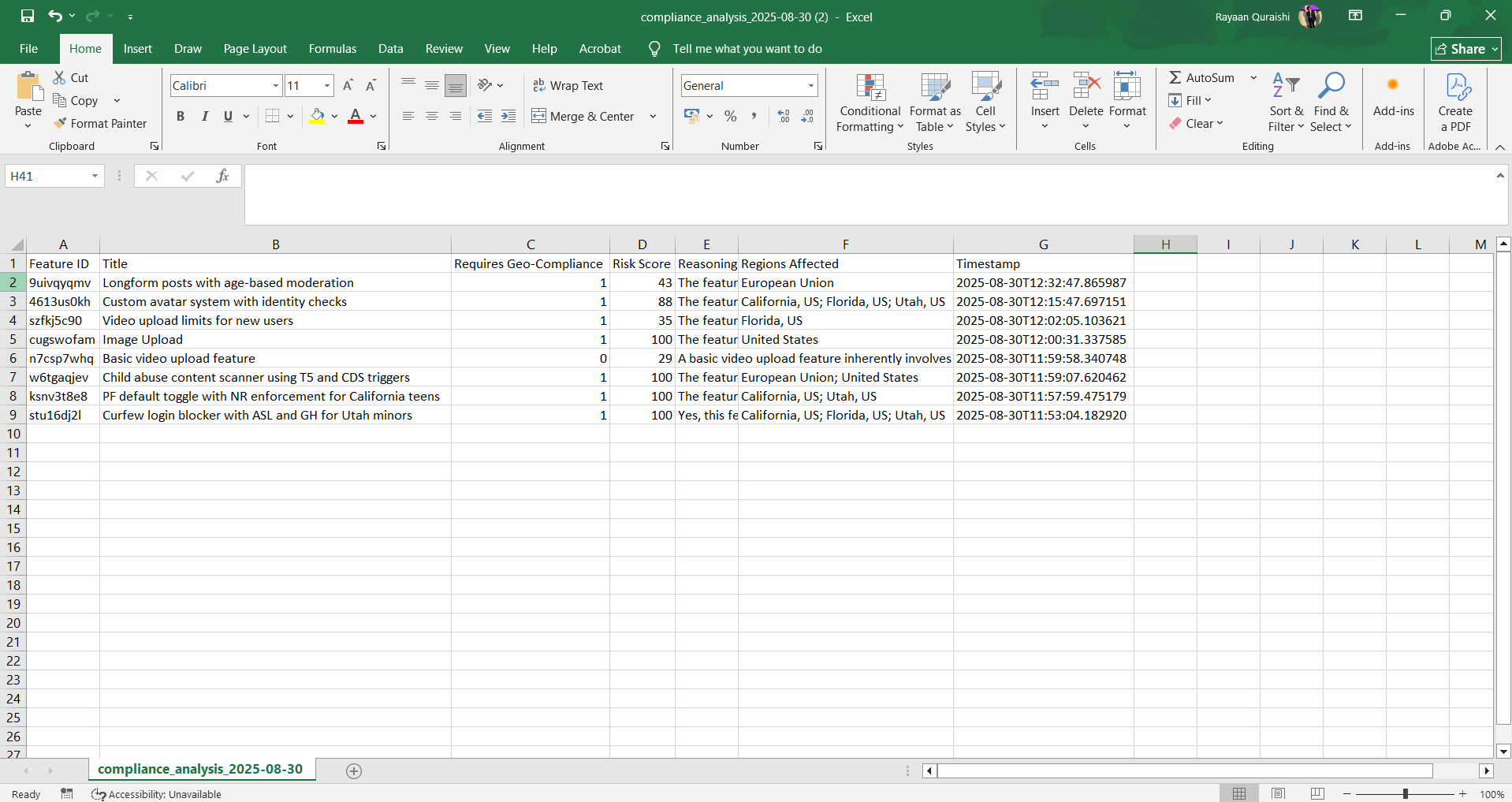Click Merge & Center icon

[x=538, y=116]
